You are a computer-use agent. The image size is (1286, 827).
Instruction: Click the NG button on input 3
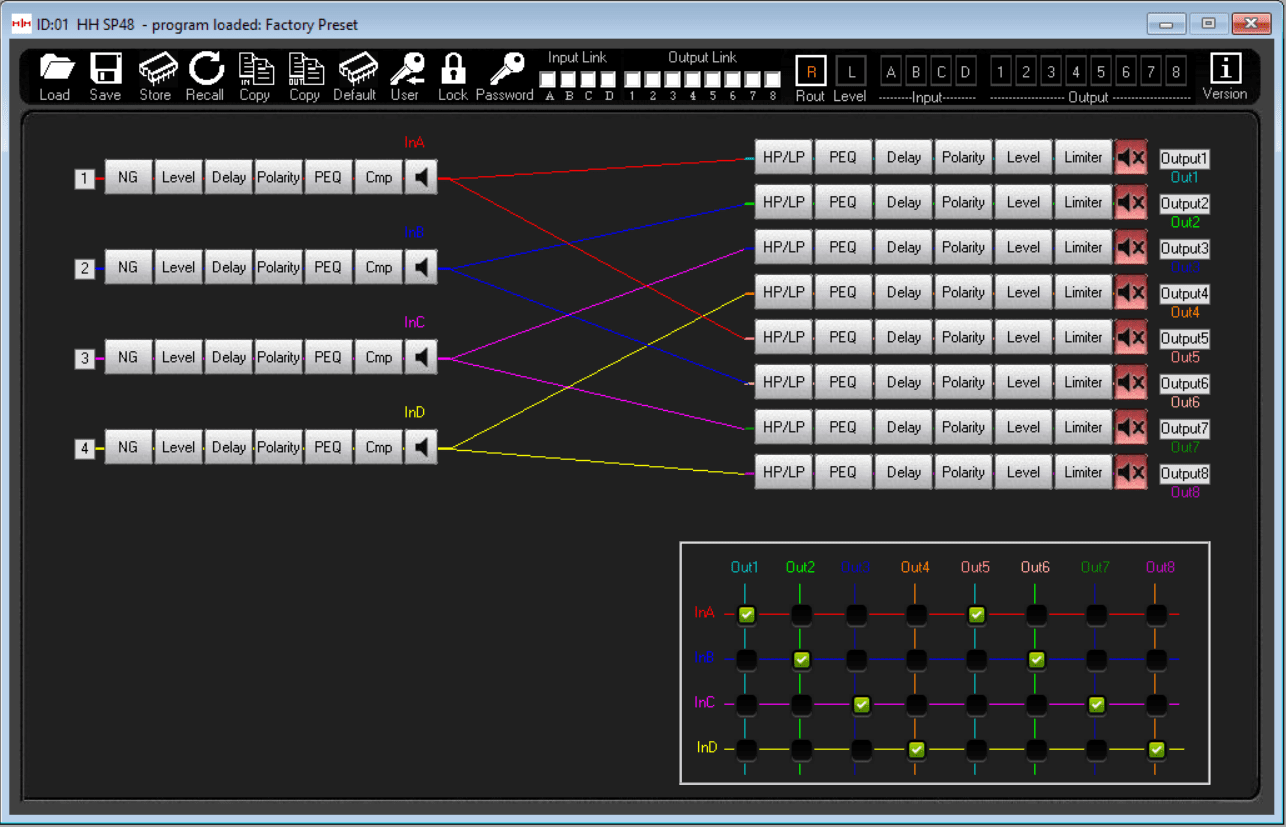click(128, 358)
